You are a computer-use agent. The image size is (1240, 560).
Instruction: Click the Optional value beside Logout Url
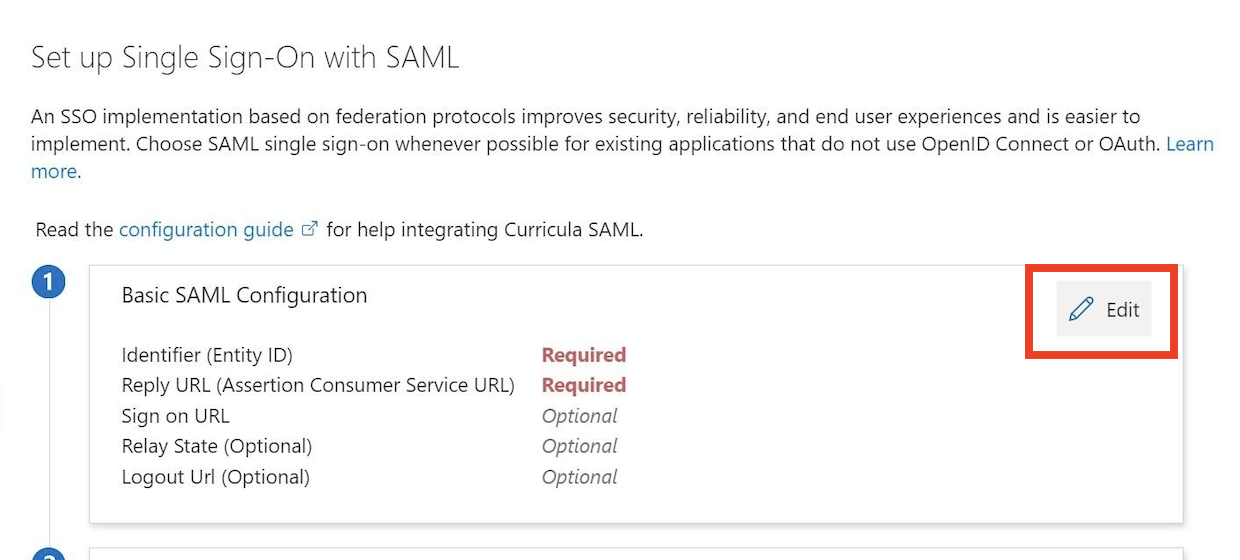click(580, 477)
